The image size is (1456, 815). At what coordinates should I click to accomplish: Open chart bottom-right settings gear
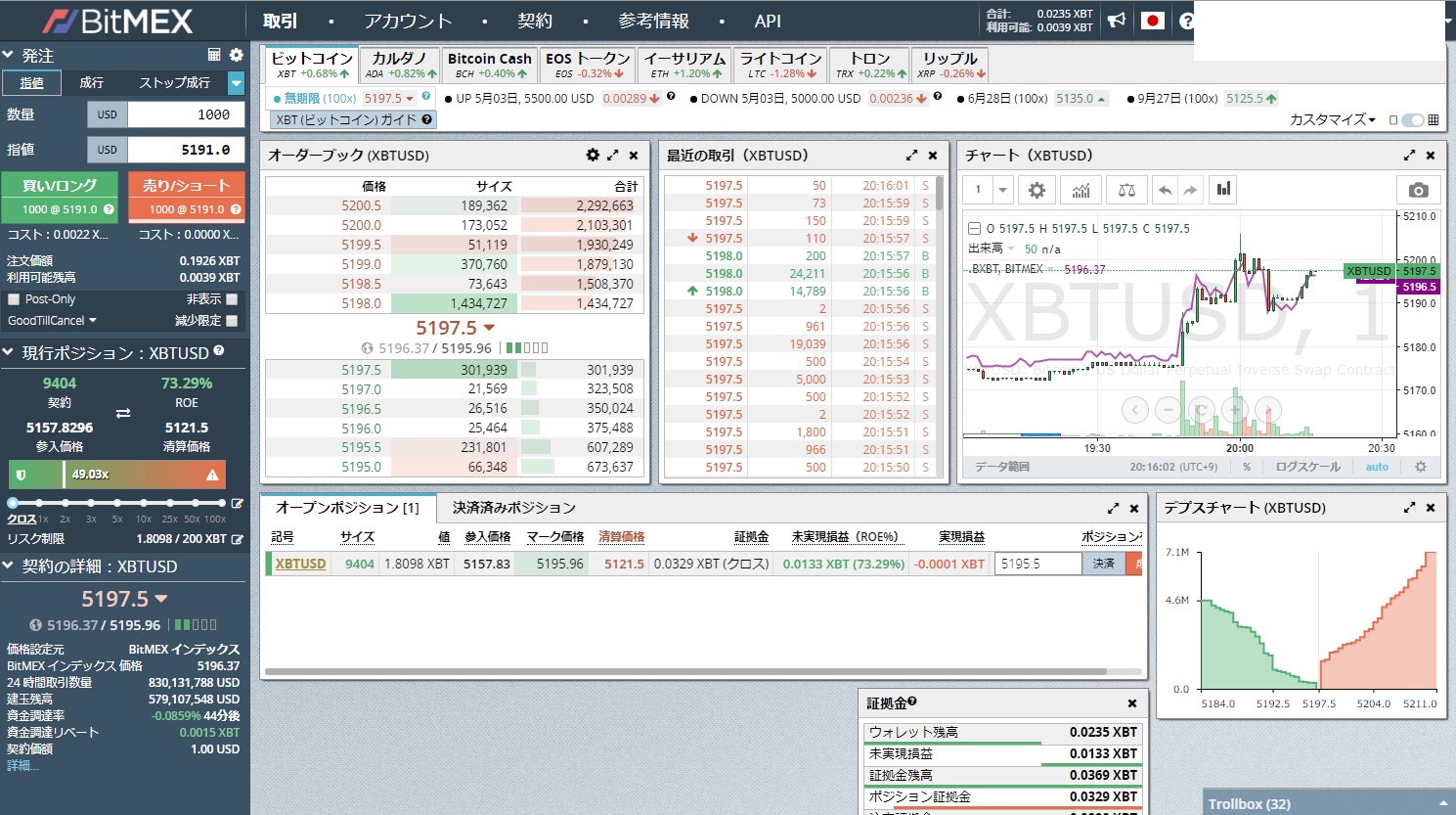click(1421, 467)
